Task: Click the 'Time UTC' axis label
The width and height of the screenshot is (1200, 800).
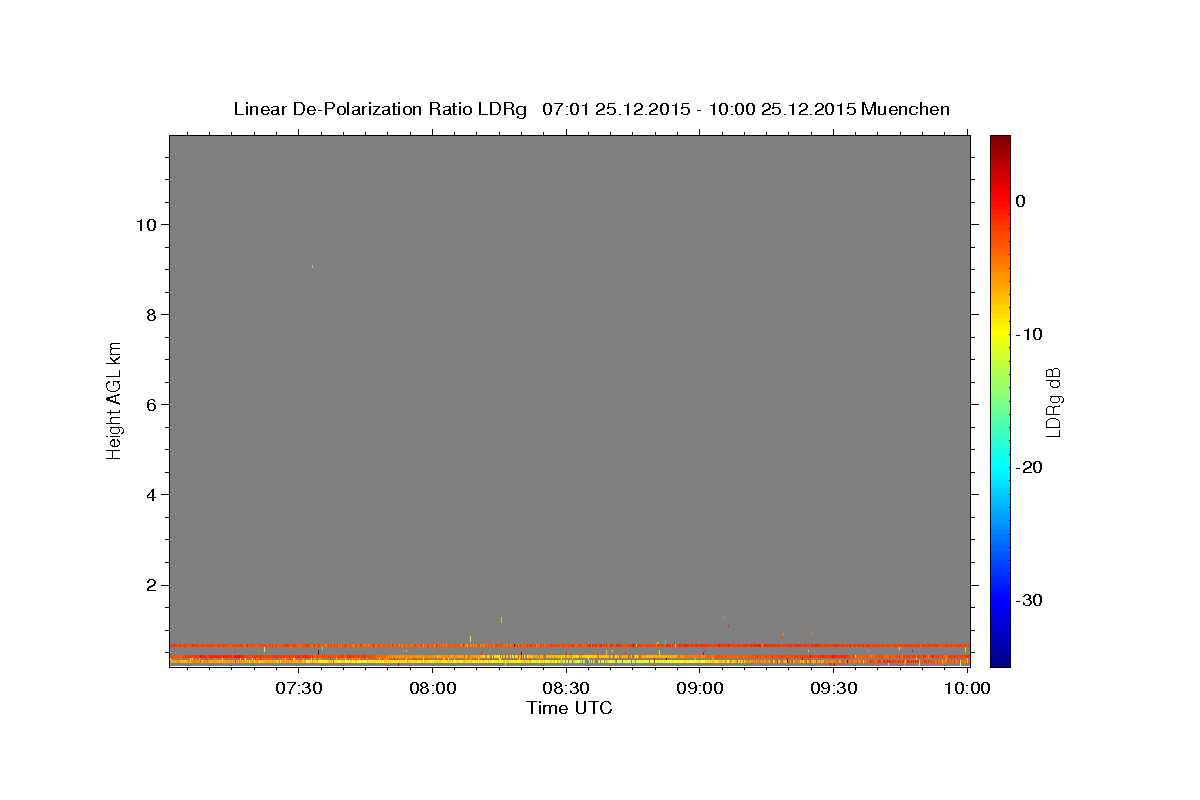Action: pos(569,708)
